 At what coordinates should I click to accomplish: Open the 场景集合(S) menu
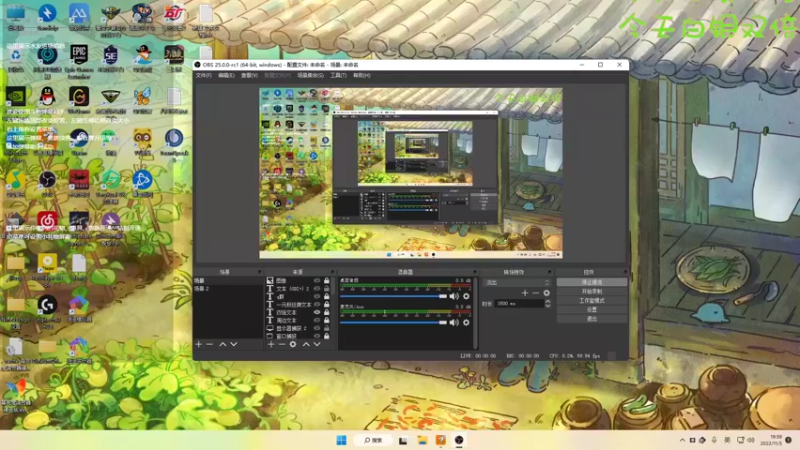(x=310, y=76)
